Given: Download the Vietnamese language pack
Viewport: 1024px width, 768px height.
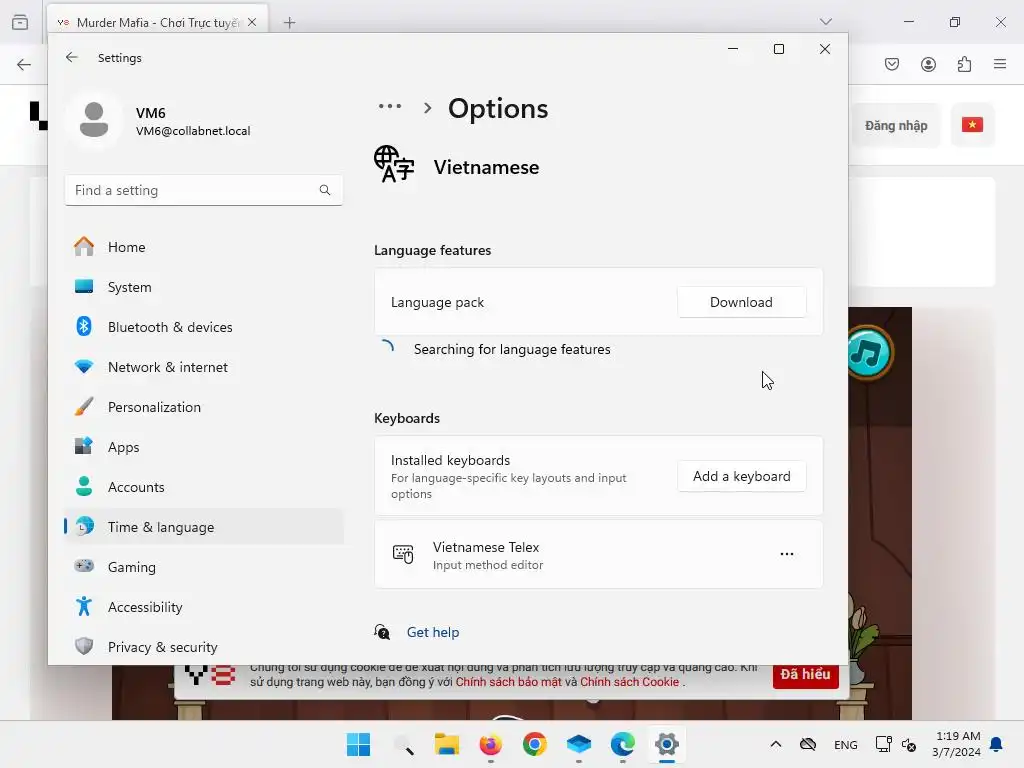Looking at the screenshot, I should click(741, 302).
